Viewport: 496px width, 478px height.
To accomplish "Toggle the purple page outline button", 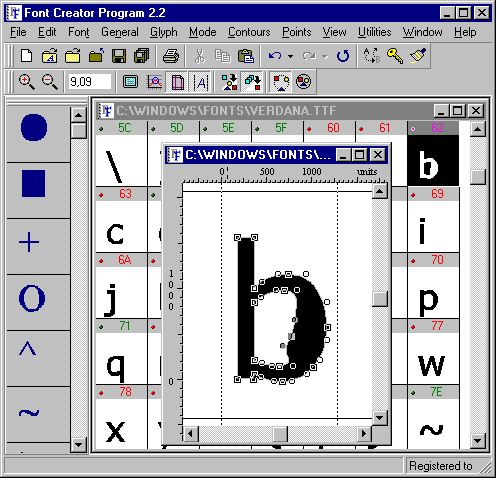I will (x=177, y=82).
